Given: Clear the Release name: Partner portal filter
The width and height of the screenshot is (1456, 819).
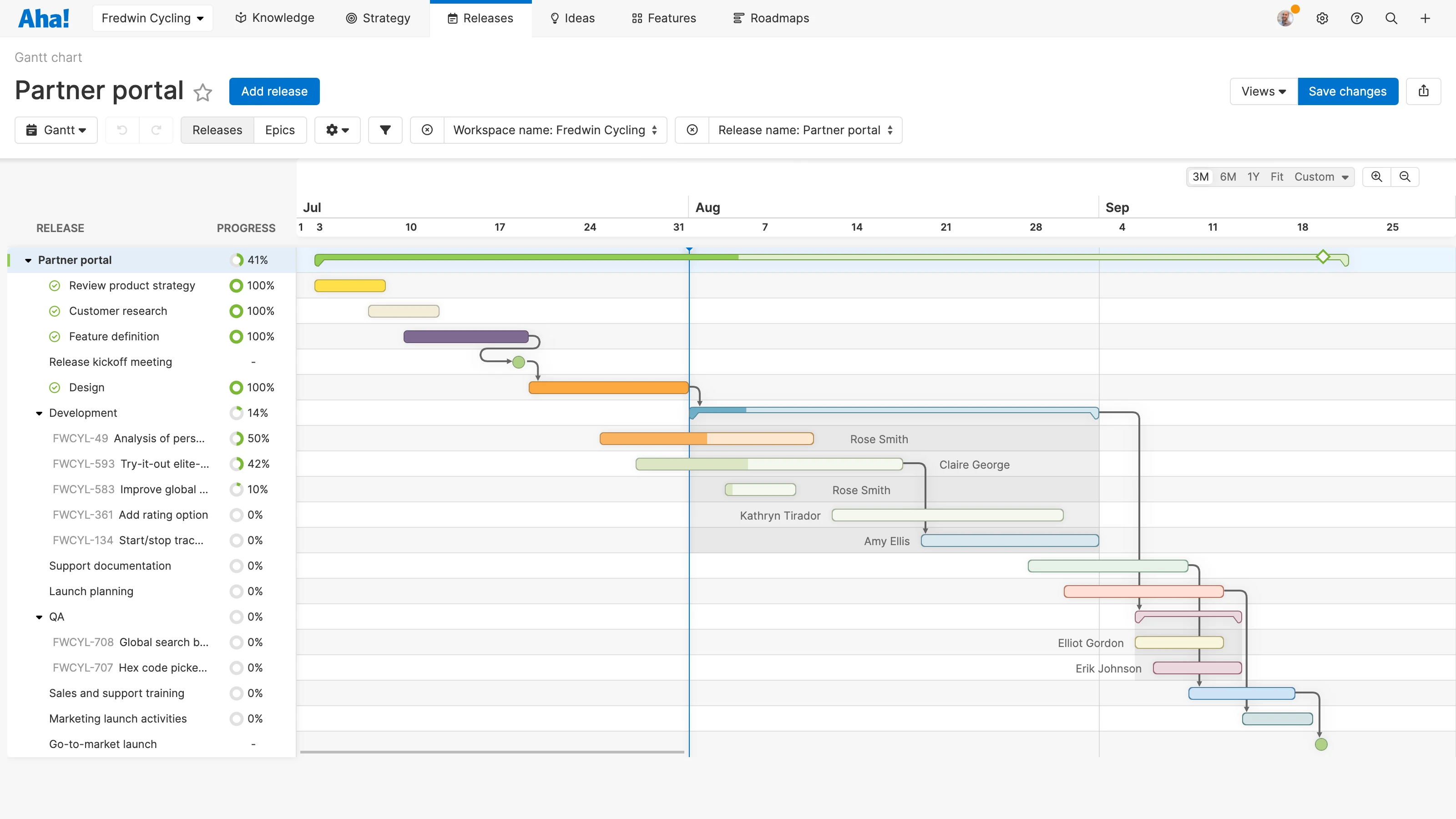Looking at the screenshot, I should tap(692, 130).
